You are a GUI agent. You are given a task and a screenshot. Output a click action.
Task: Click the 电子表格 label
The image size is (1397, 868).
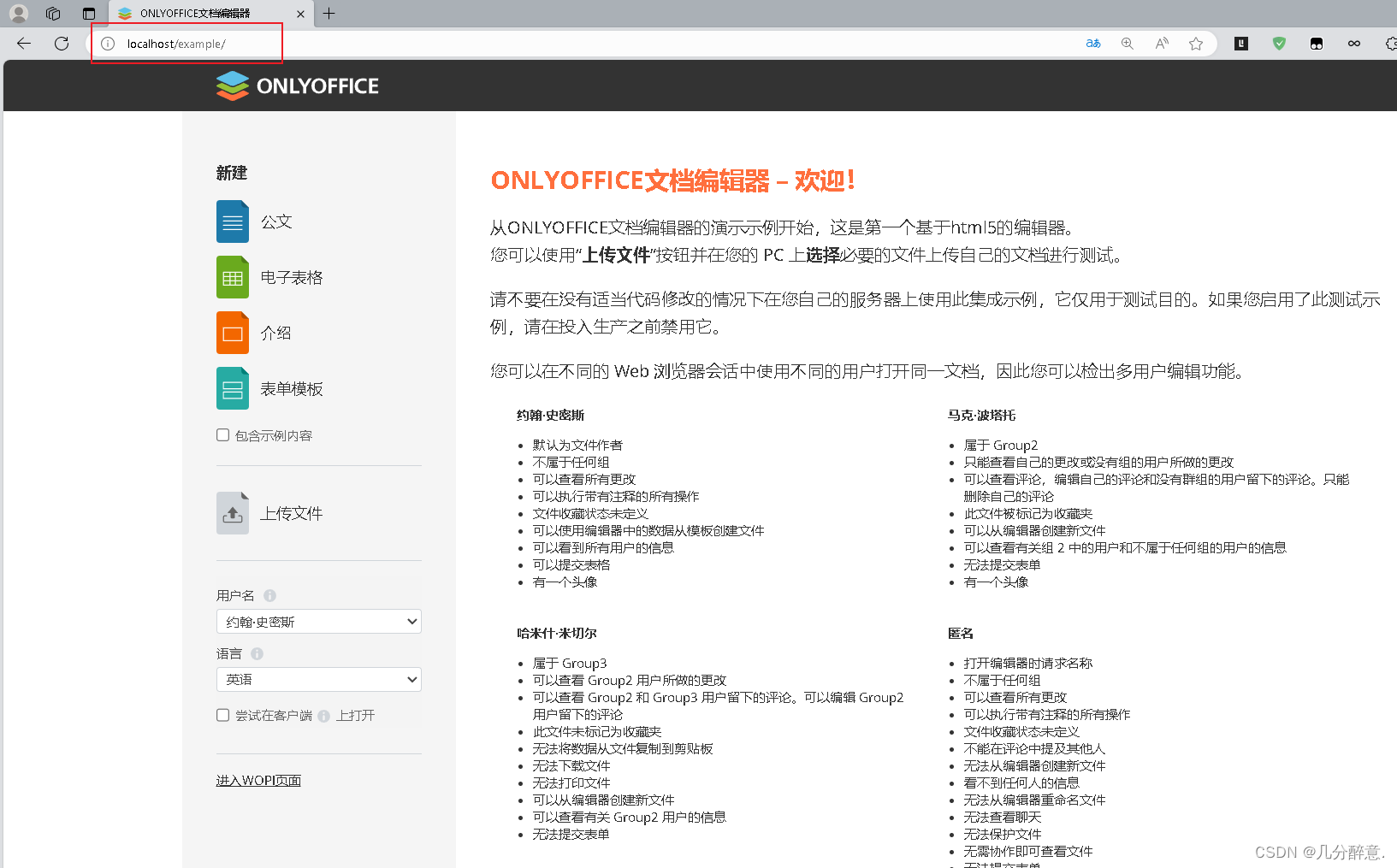[292, 277]
